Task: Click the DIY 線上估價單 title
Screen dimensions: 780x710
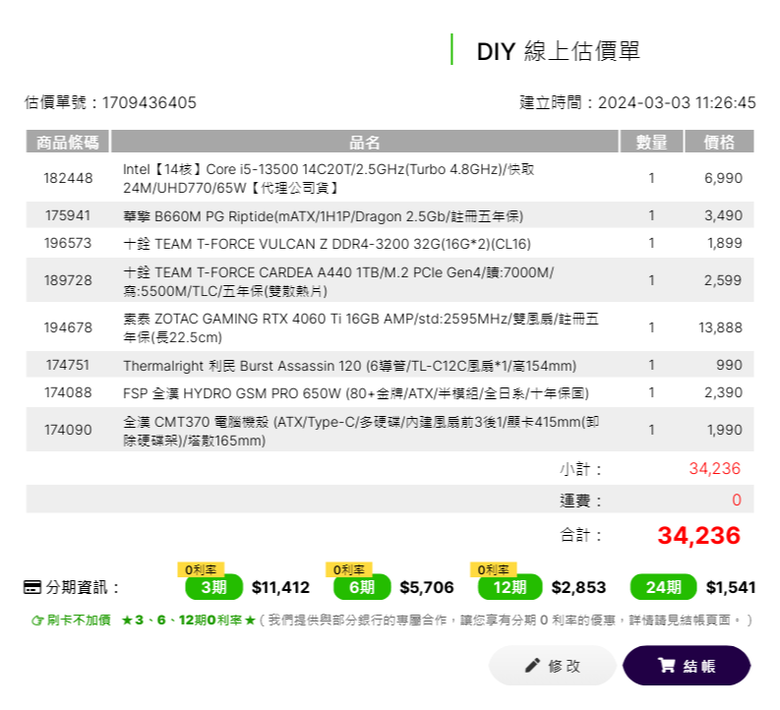Action: point(558,51)
